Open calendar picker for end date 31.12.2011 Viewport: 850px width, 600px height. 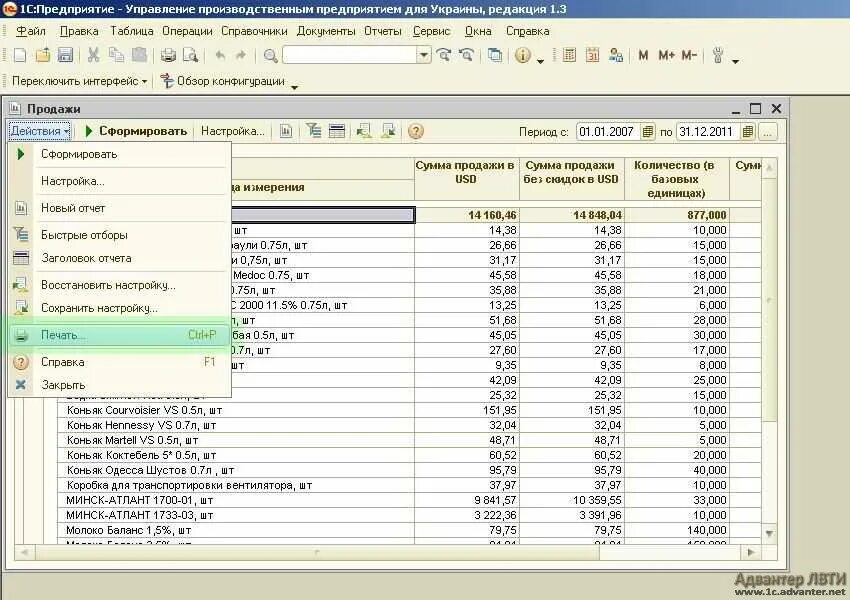click(748, 132)
